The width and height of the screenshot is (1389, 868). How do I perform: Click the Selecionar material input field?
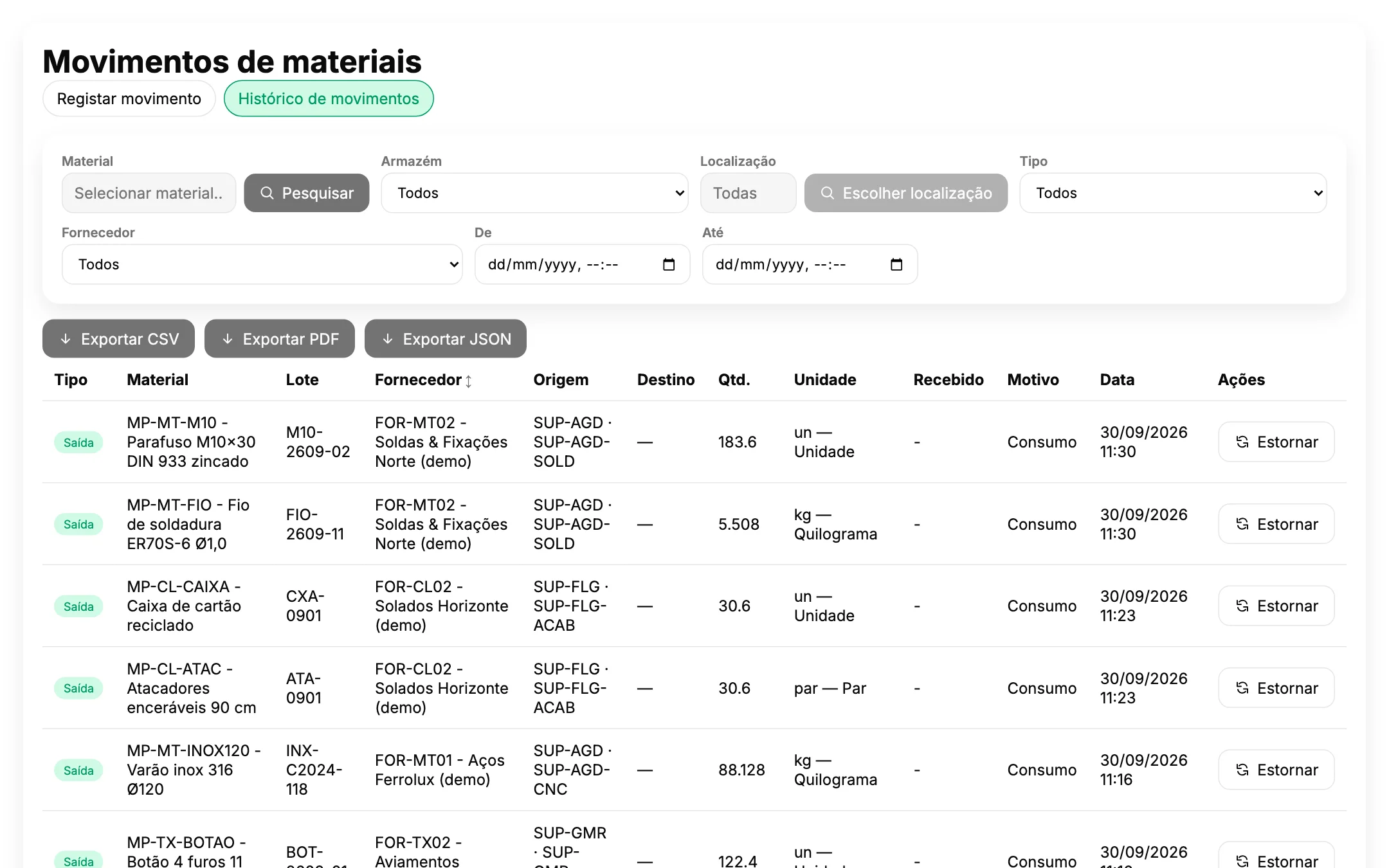pyautogui.click(x=149, y=193)
